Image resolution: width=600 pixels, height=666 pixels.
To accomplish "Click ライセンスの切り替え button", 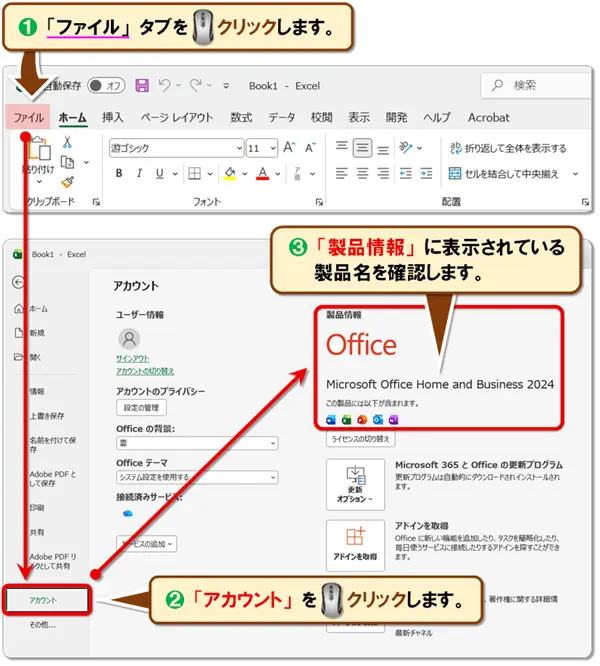I will click(x=361, y=439).
